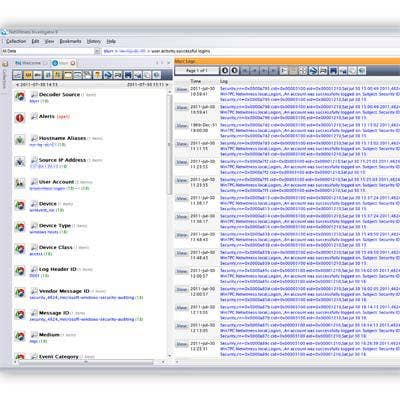
Task: Click the Decoder Source report icon
Action: tap(20, 96)
